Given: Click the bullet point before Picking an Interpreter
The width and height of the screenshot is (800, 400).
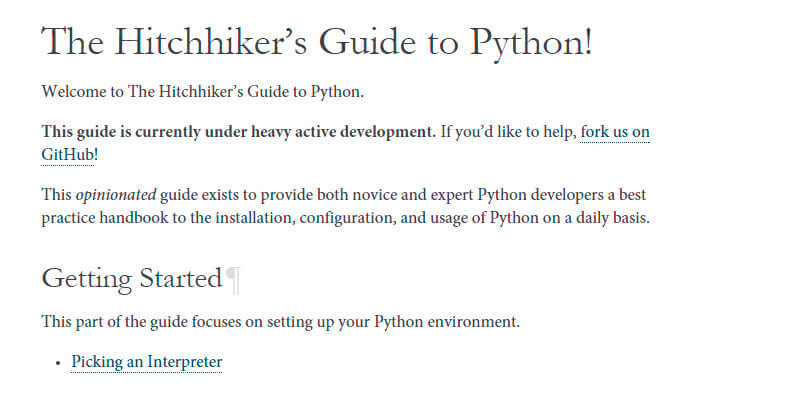Looking at the screenshot, I should tap(59, 363).
